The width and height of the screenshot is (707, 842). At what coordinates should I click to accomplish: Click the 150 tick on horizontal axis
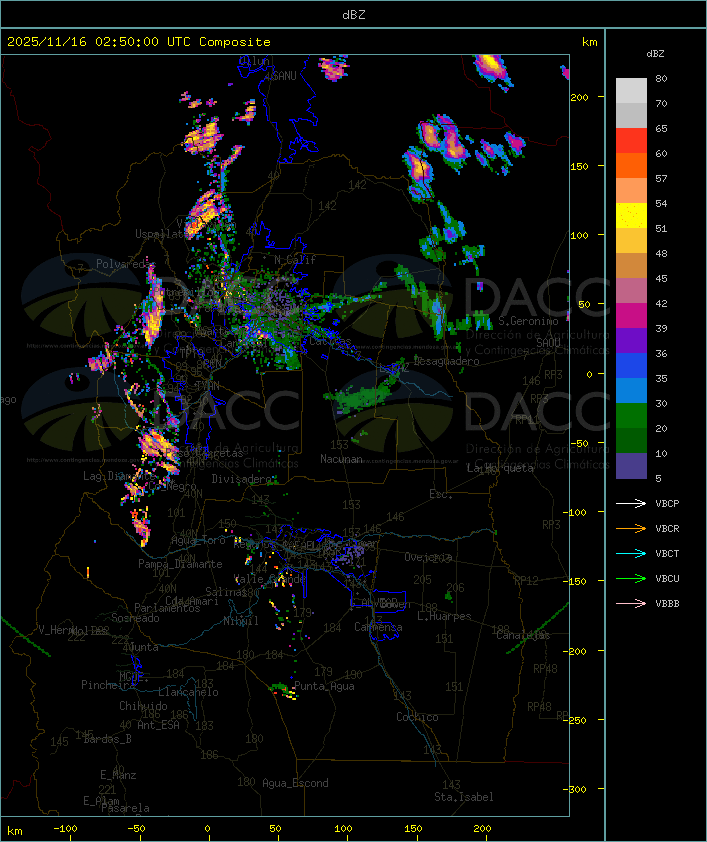pyautogui.click(x=413, y=829)
